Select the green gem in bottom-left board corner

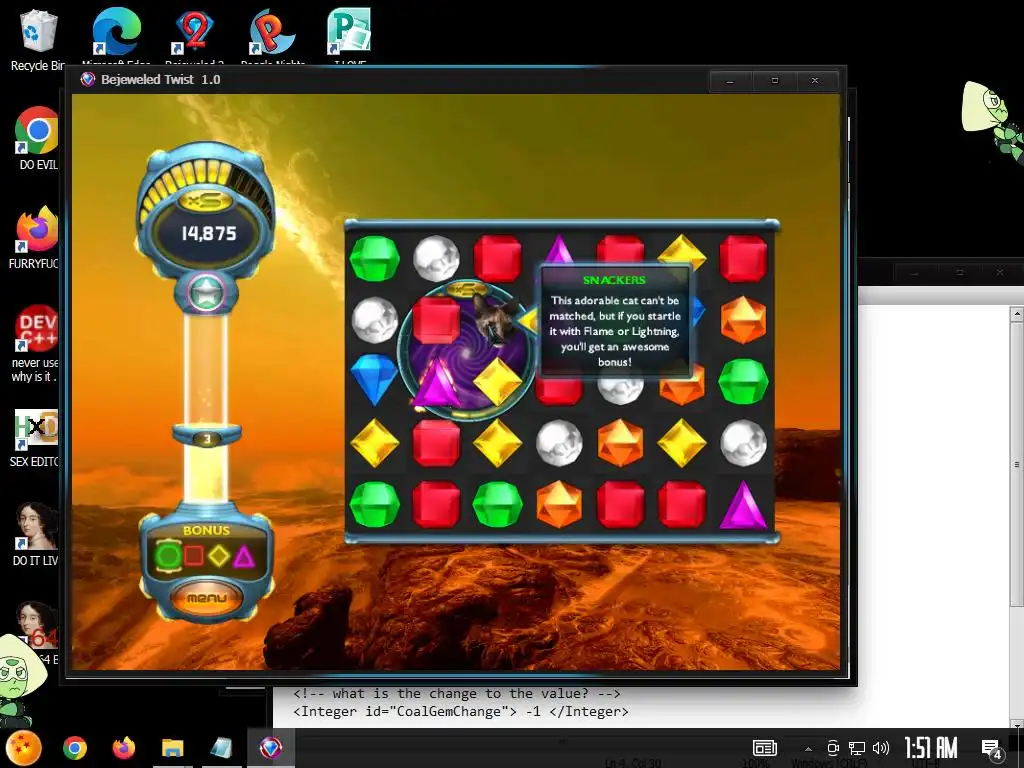coord(374,504)
